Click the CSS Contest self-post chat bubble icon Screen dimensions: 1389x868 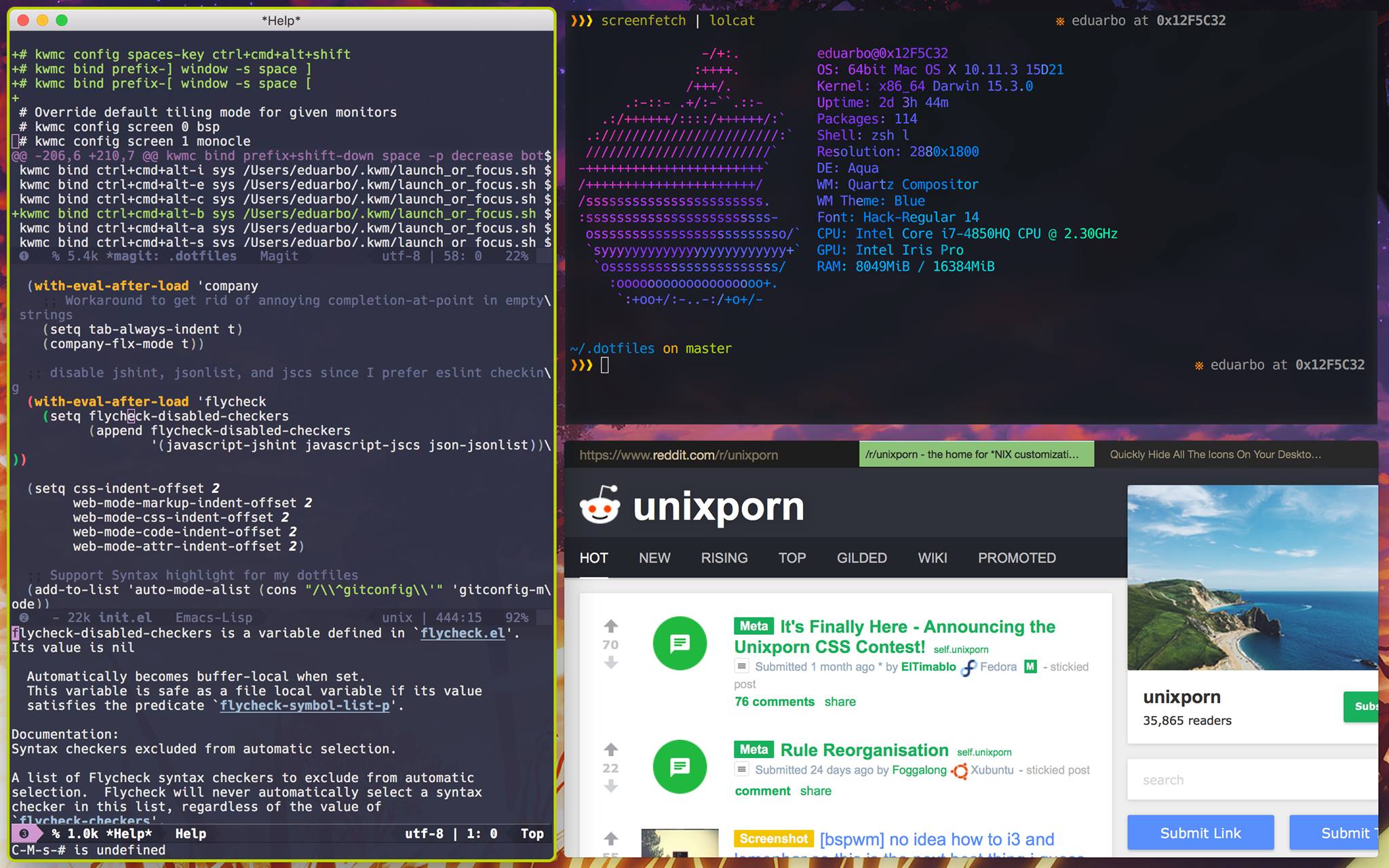pyautogui.click(x=680, y=643)
